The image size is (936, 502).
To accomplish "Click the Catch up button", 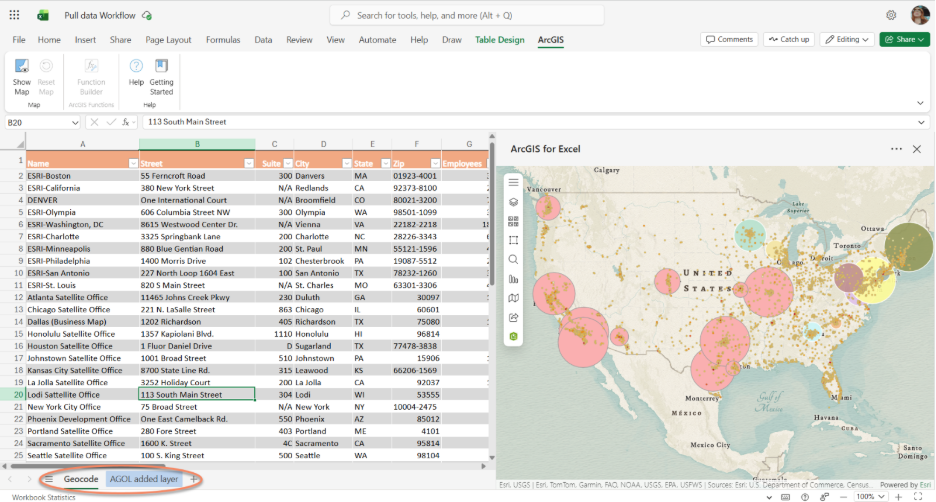I will click(x=789, y=39).
